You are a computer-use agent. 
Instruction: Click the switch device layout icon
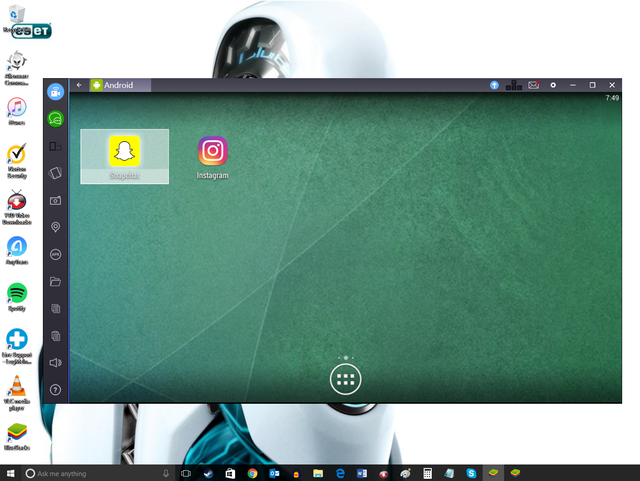(56, 146)
